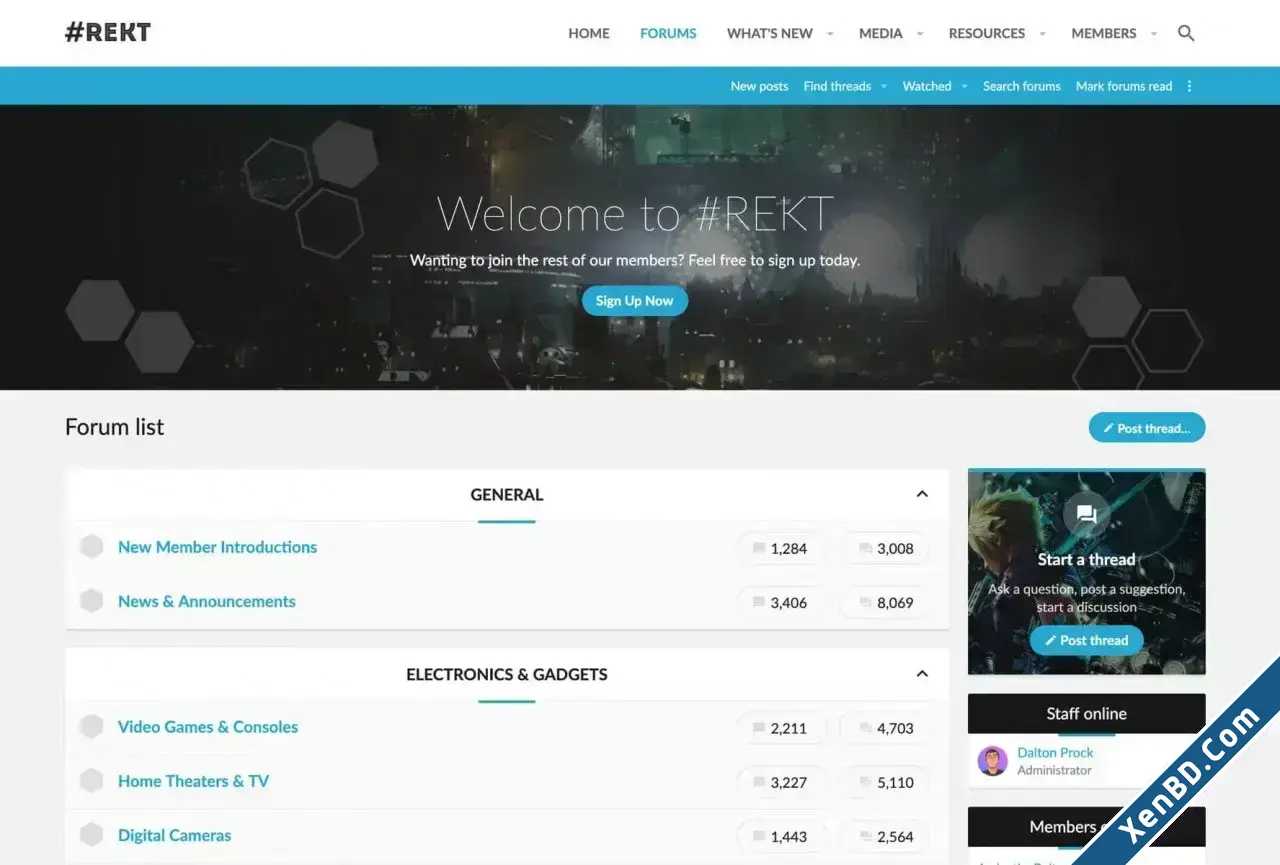This screenshot has height=865, width=1280.
Task: Click the Digital Cameras hexagon icon
Action: [91, 835]
